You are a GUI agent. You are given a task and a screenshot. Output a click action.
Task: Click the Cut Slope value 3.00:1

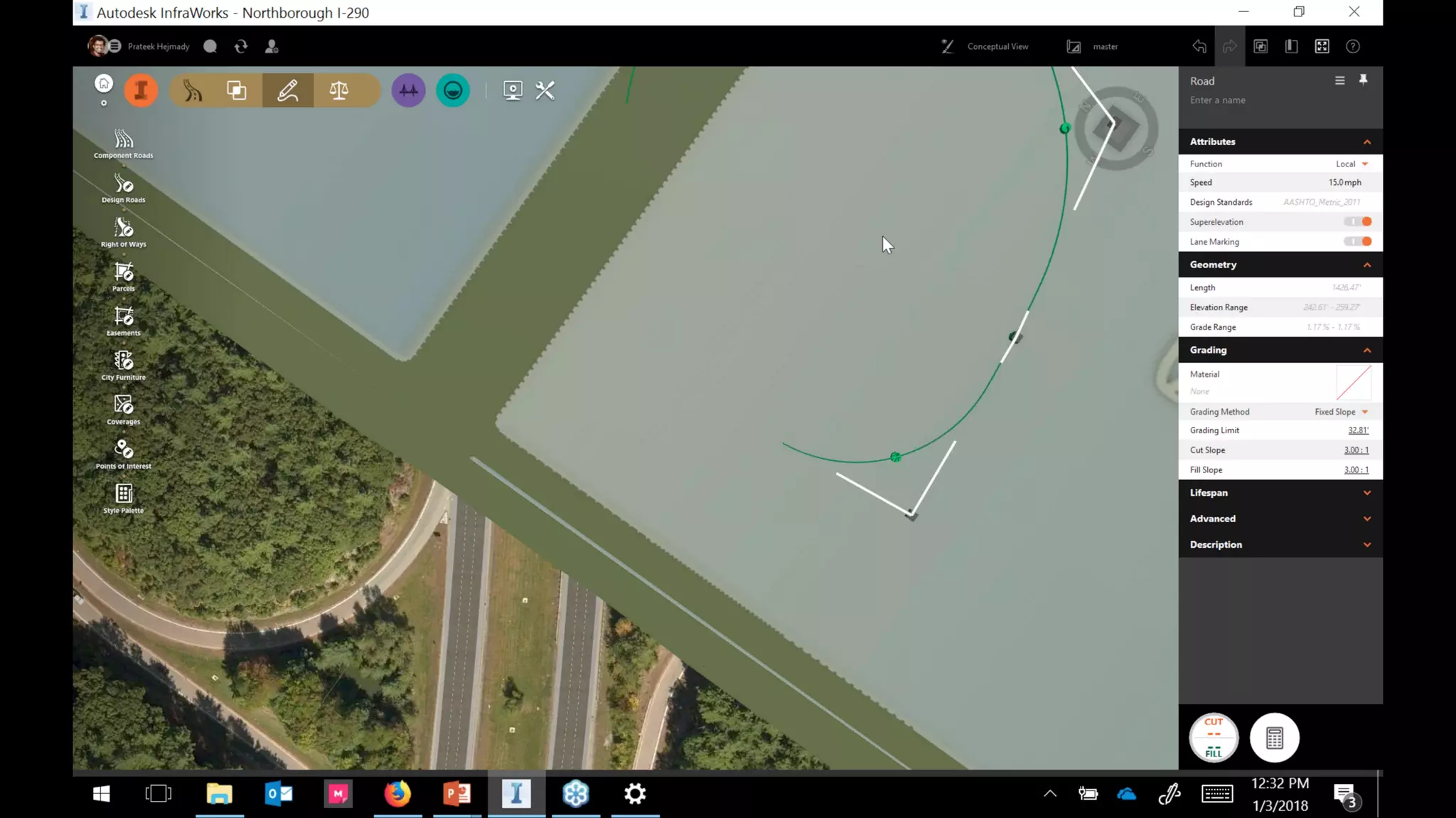[1356, 450]
